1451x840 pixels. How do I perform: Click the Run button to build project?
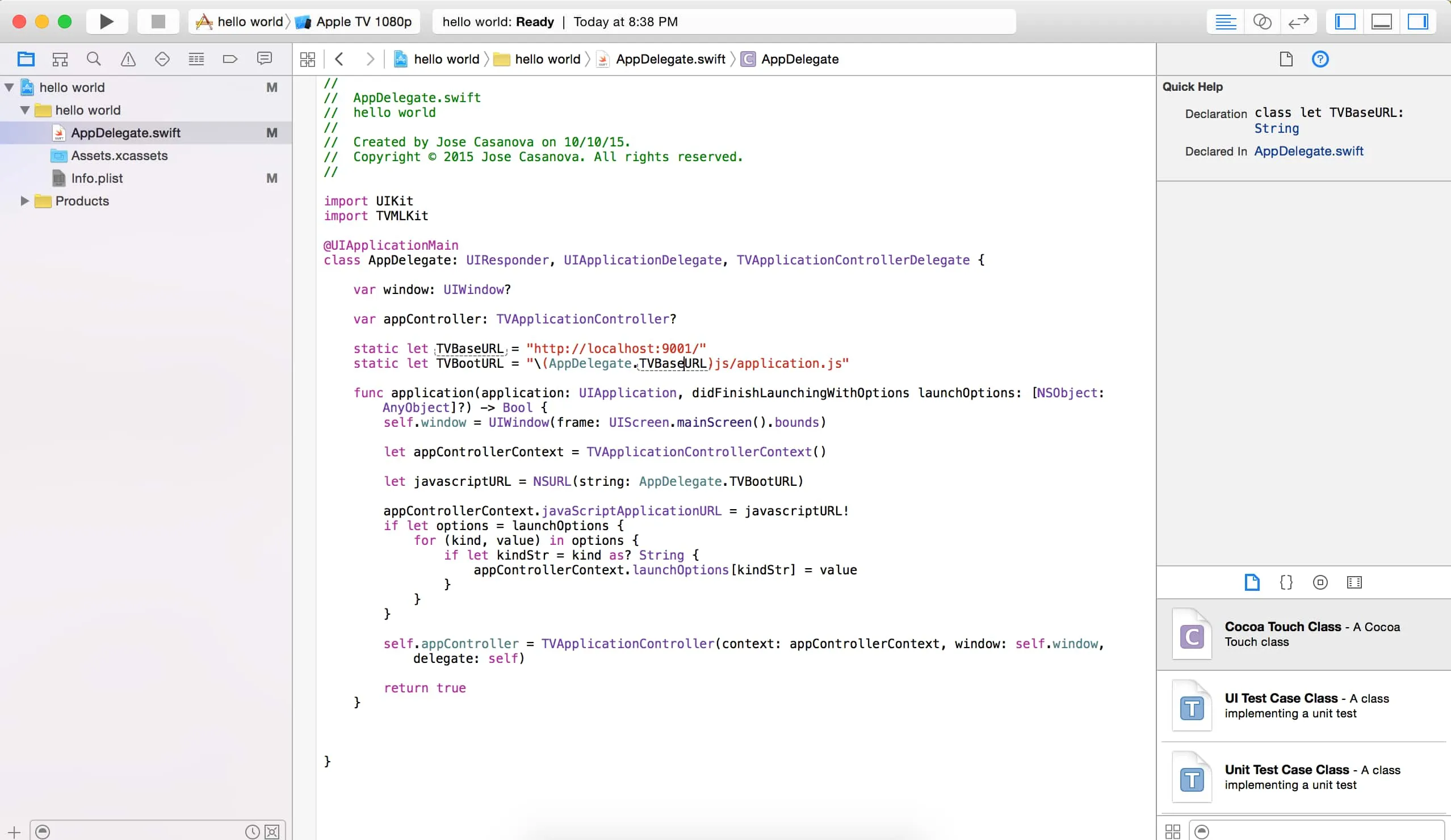pyautogui.click(x=107, y=21)
